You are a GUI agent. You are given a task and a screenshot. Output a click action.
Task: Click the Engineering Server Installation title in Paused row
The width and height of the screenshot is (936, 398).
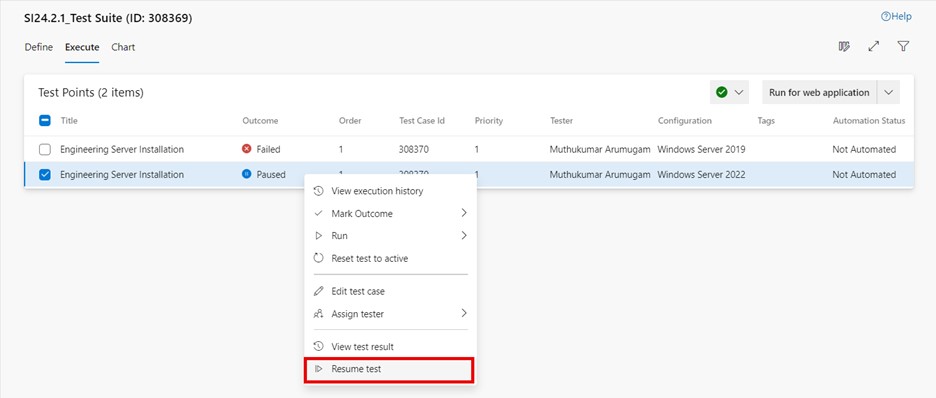click(x=122, y=175)
